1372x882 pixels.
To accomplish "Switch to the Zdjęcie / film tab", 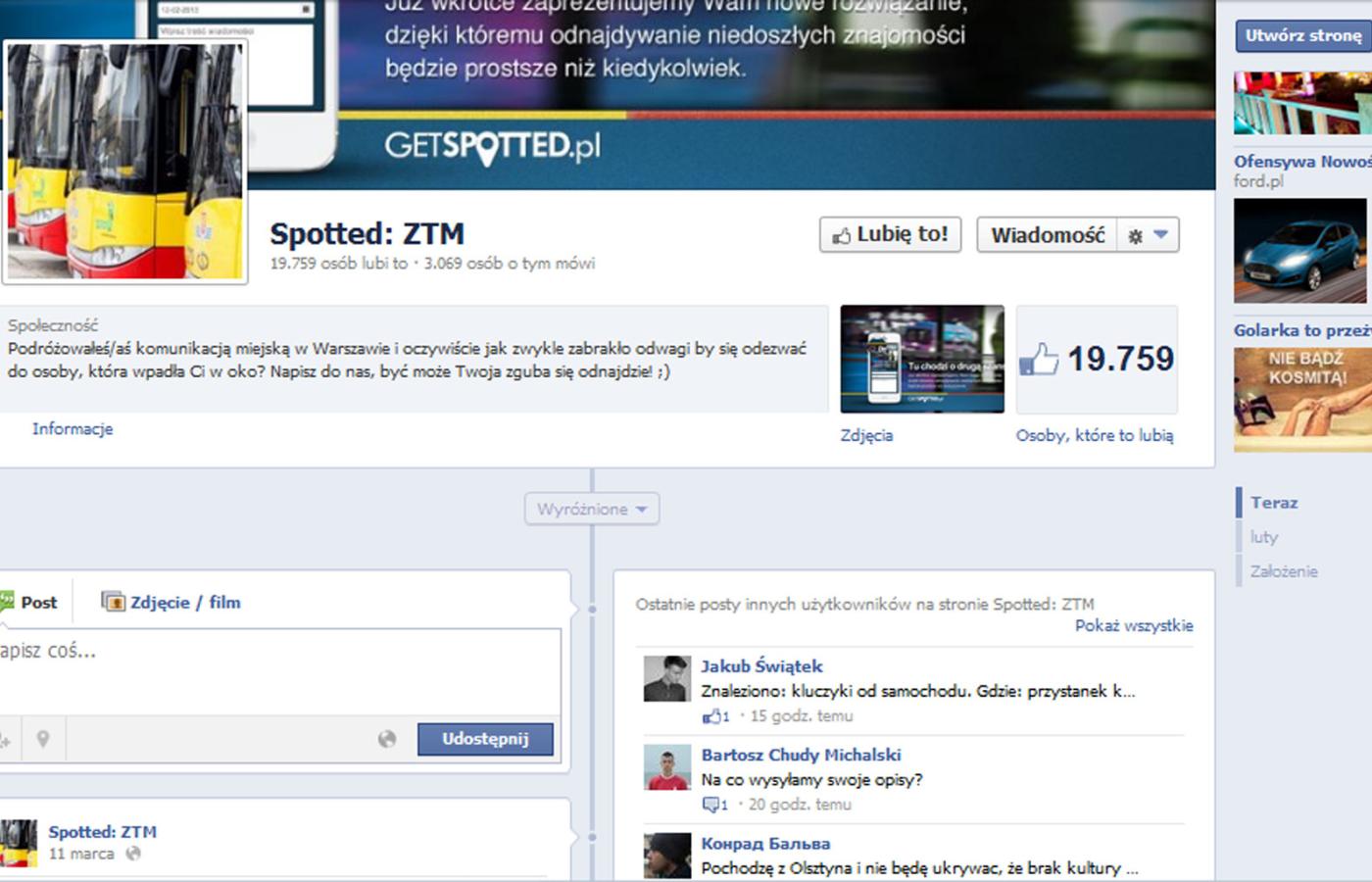I will 184,603.
